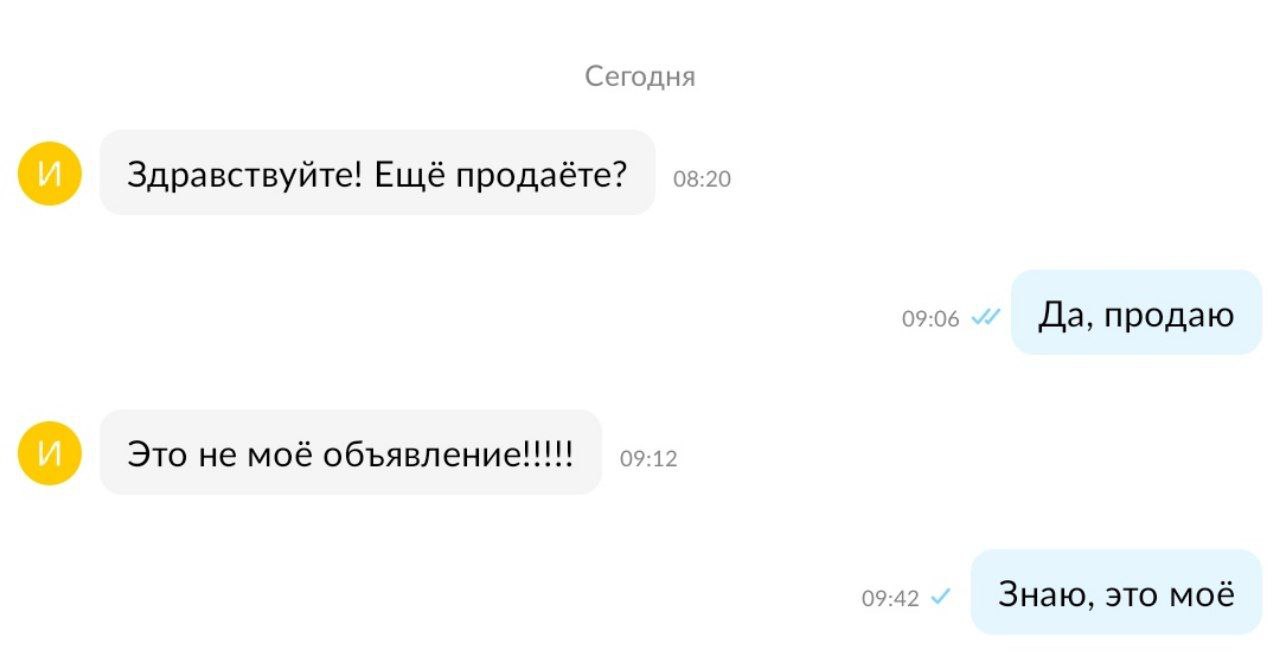Click the 08:20 timestamp
Viewport: 1280px width, 666px height.
(702, 180)
